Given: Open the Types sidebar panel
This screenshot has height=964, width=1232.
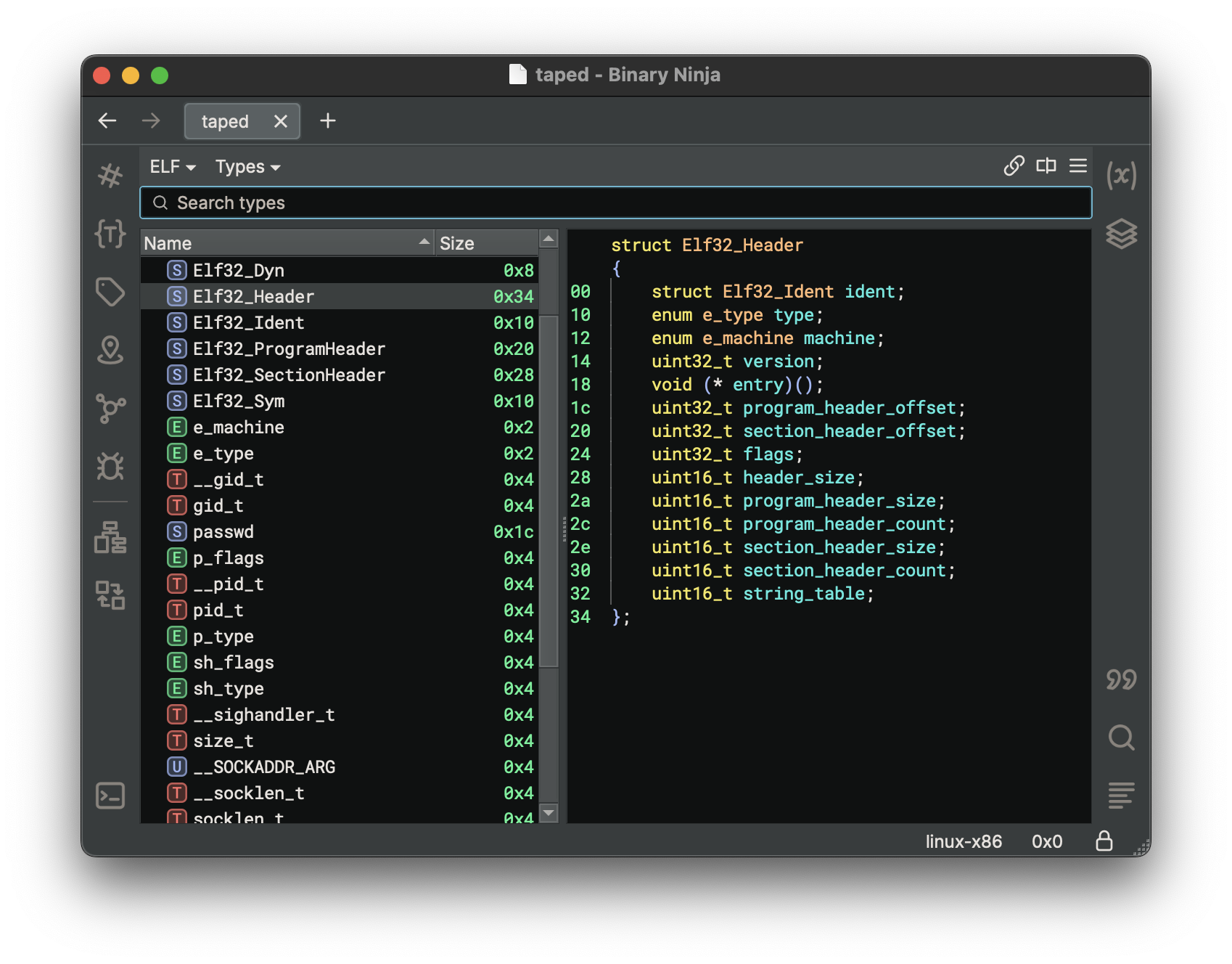Looking at the screenshot, I should [110, 233].
